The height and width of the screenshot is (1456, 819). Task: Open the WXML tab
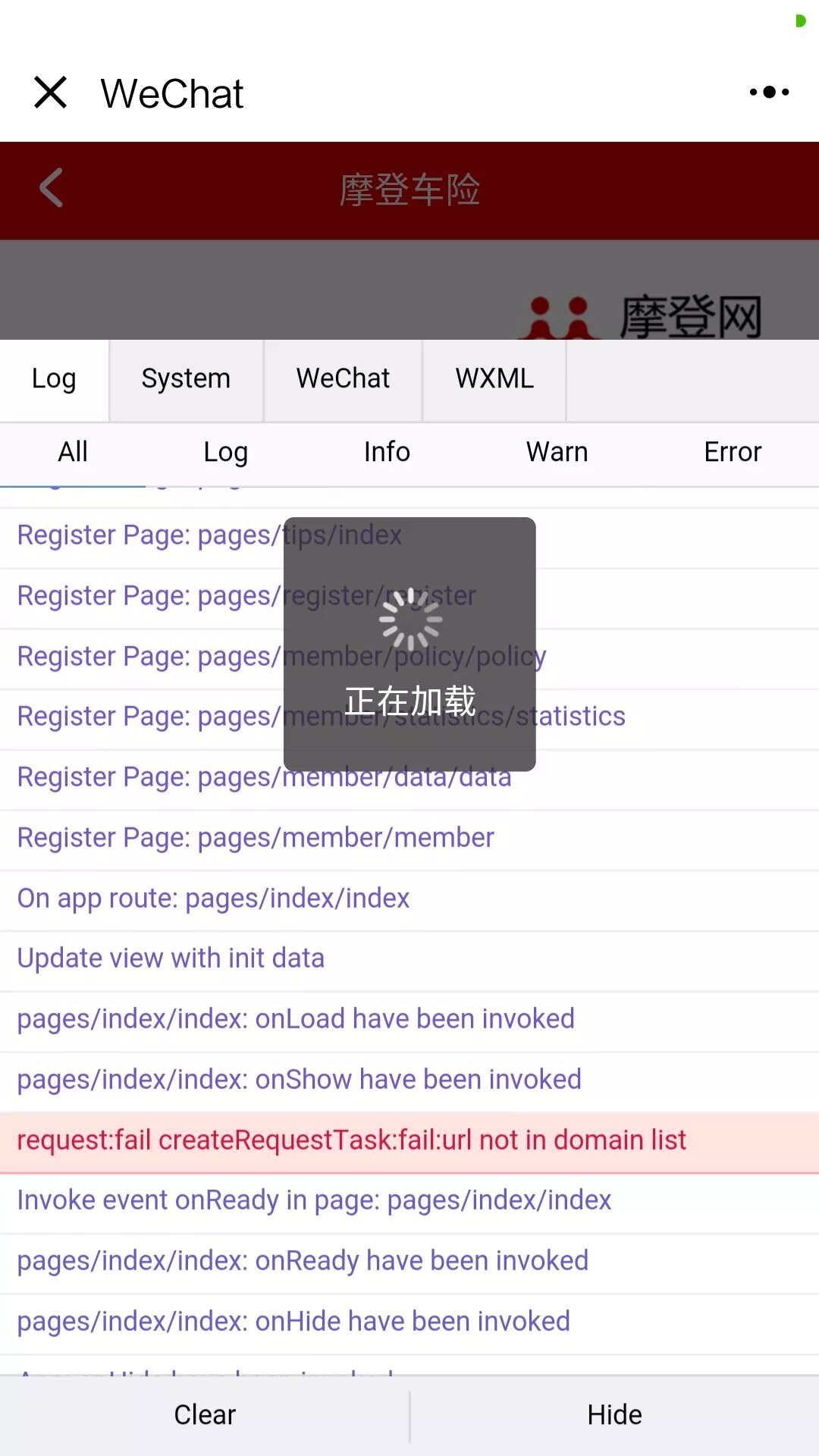(x=494, y=378)
